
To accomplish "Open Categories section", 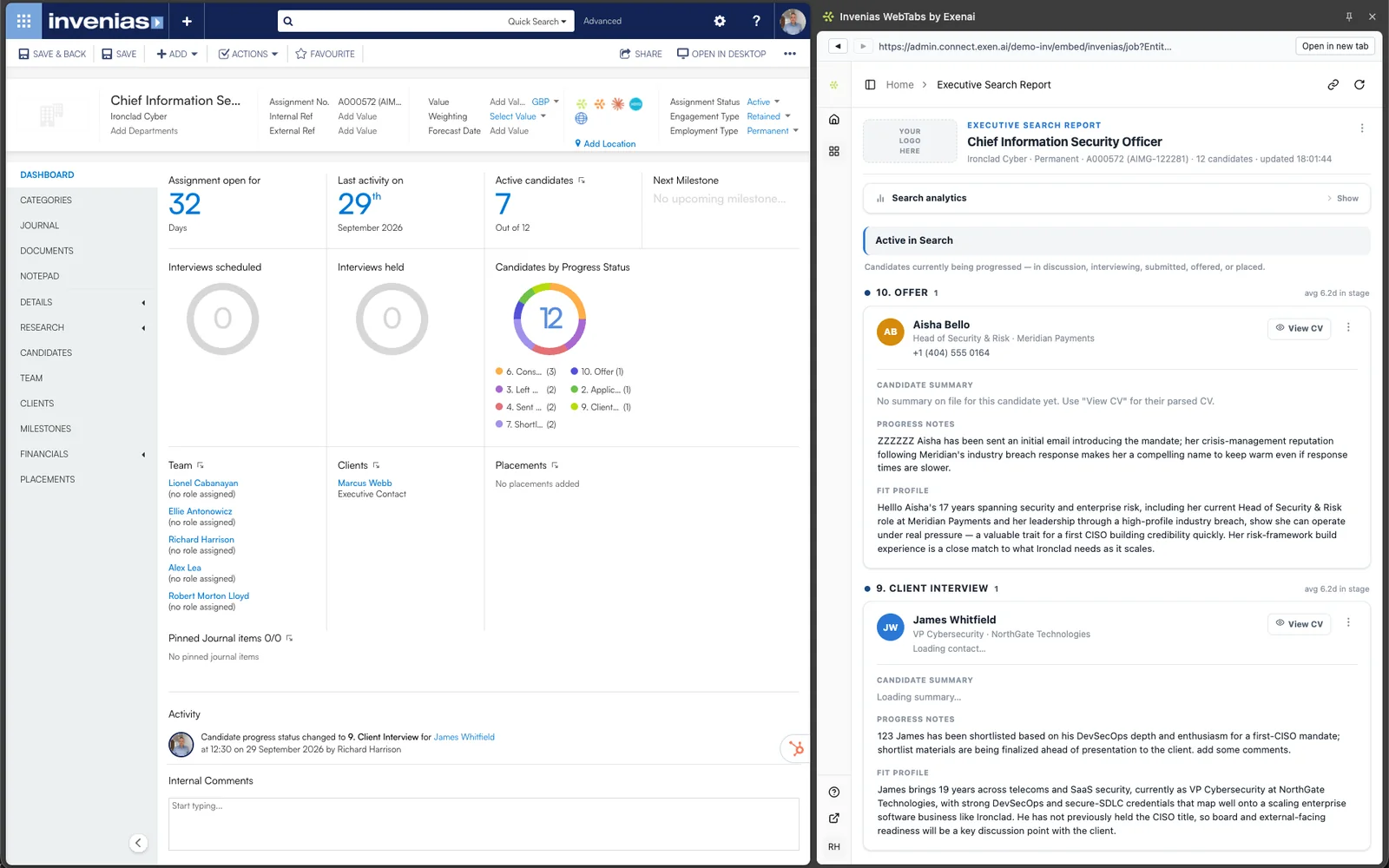I will pyautogui.click(x=46, y=201).
